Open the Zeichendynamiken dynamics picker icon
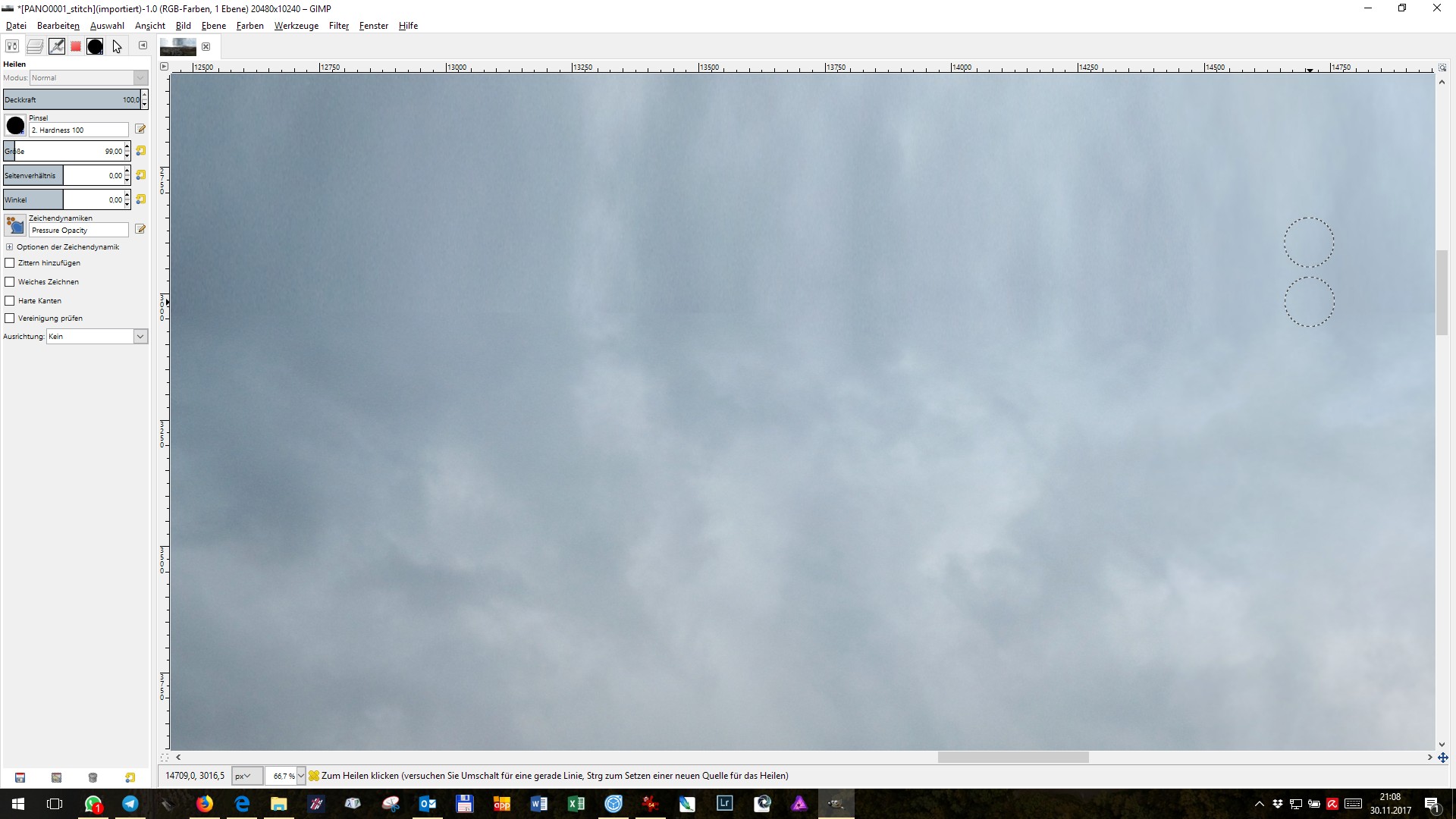Screen dimensions: 1456x819 (15, 225)
